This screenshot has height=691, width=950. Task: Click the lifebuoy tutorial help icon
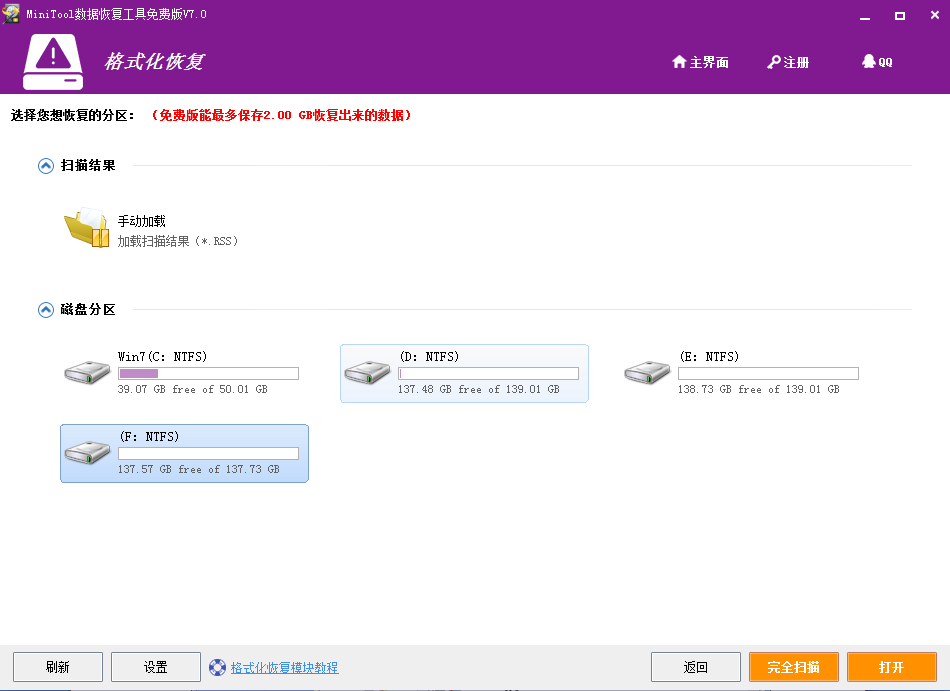click(217, 667)
